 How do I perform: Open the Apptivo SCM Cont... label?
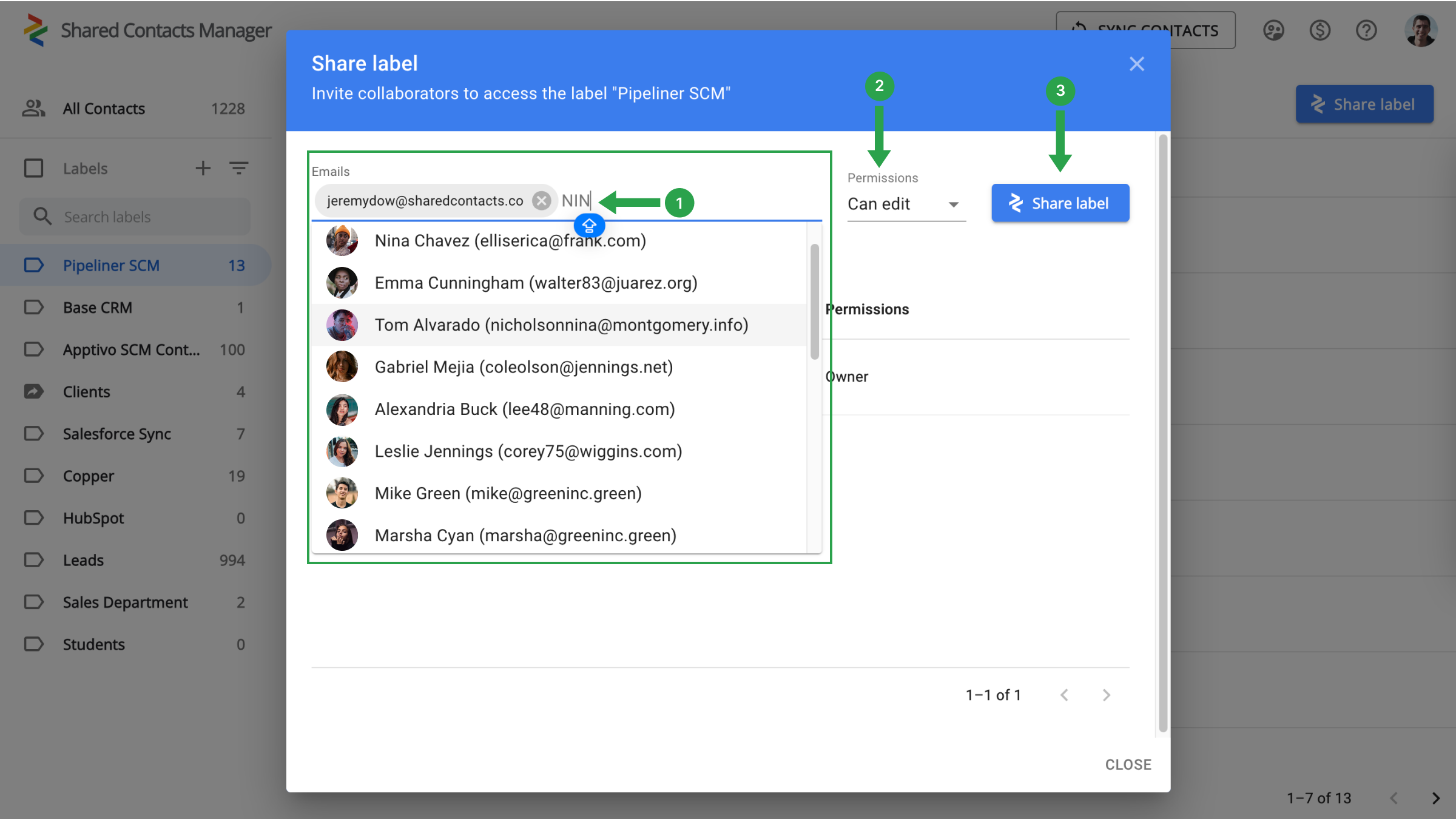click(135, 349)
